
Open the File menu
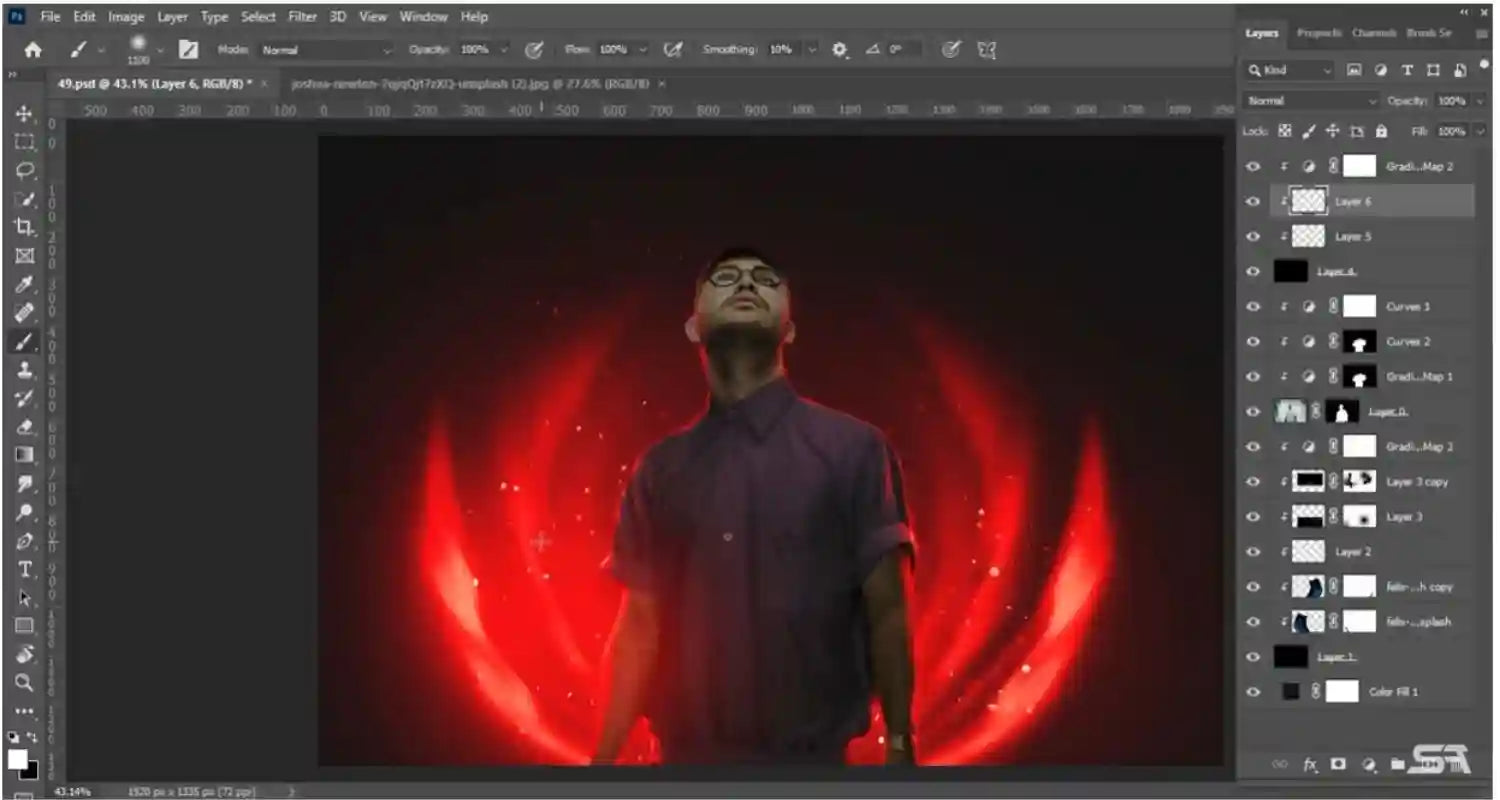tap(50, 17)
